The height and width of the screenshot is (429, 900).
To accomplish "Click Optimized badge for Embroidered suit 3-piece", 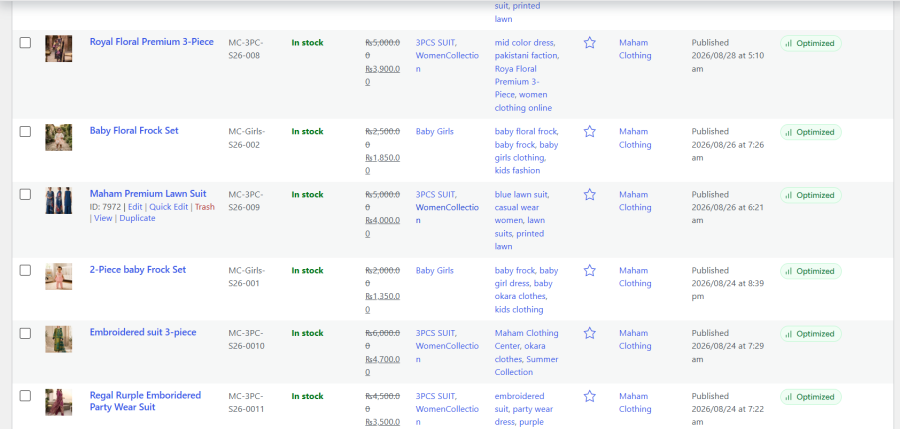I will (810, 334).
